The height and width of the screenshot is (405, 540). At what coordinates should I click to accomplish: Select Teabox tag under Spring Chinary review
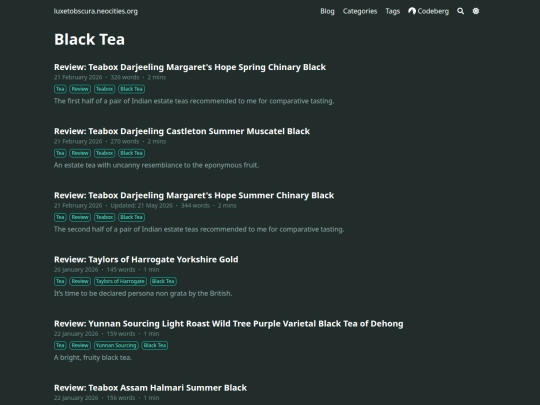[x=104, y=89]
